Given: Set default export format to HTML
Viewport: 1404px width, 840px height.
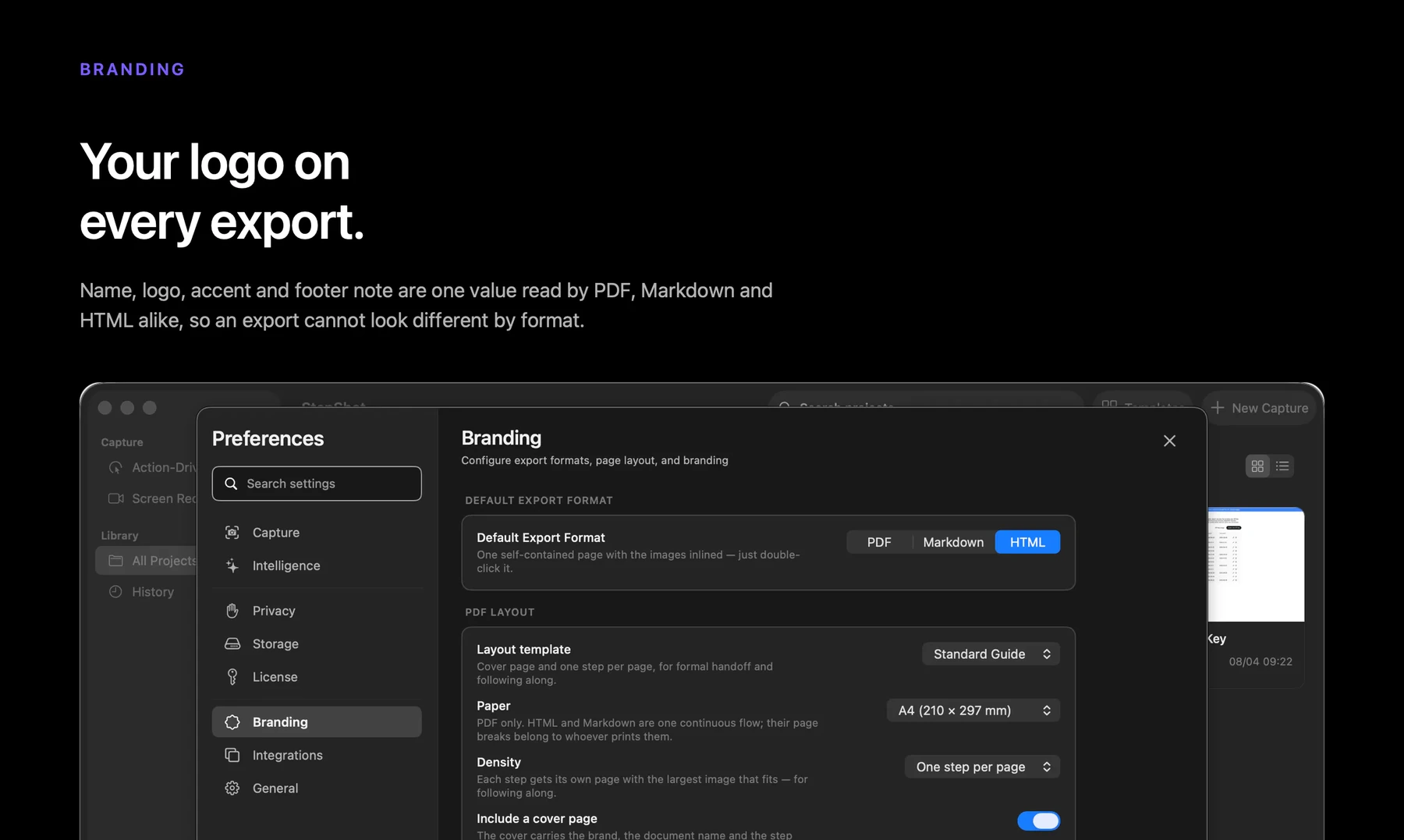Looking at the screenshot, I should pos(1027,542).
